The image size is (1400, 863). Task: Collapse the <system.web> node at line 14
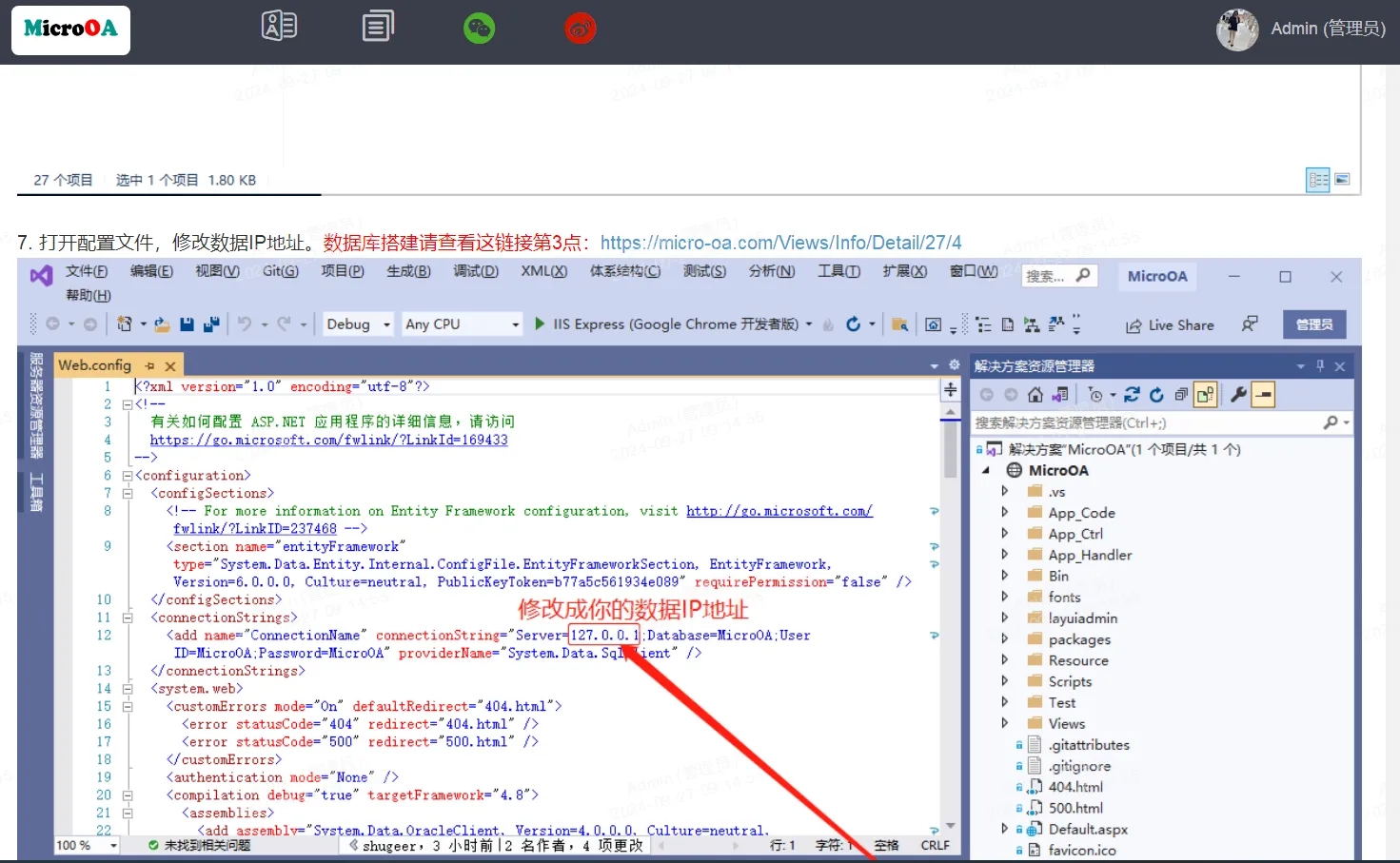click(x=127, y=689)
